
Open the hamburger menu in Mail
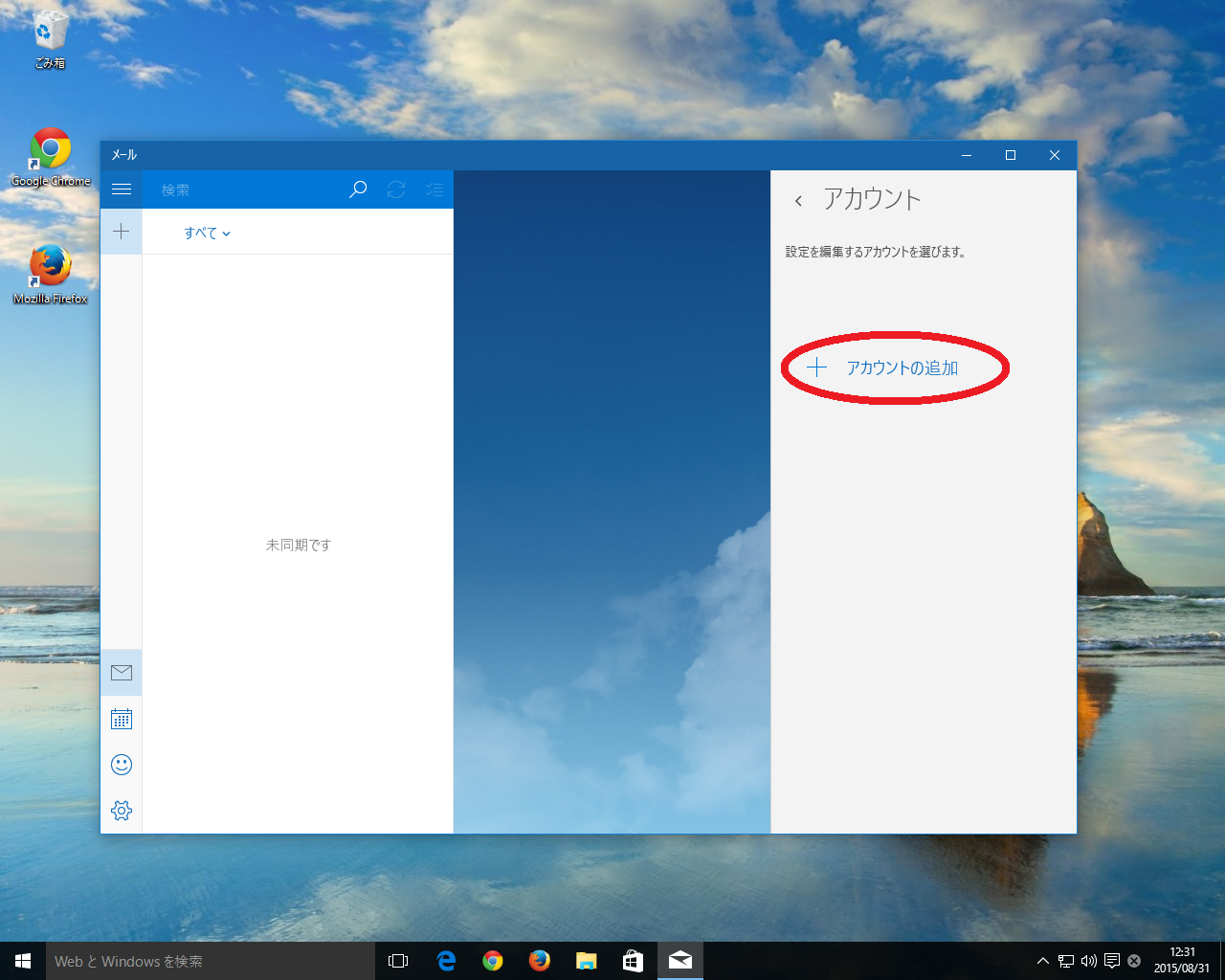pyautogui.click(x=122, y=189)
